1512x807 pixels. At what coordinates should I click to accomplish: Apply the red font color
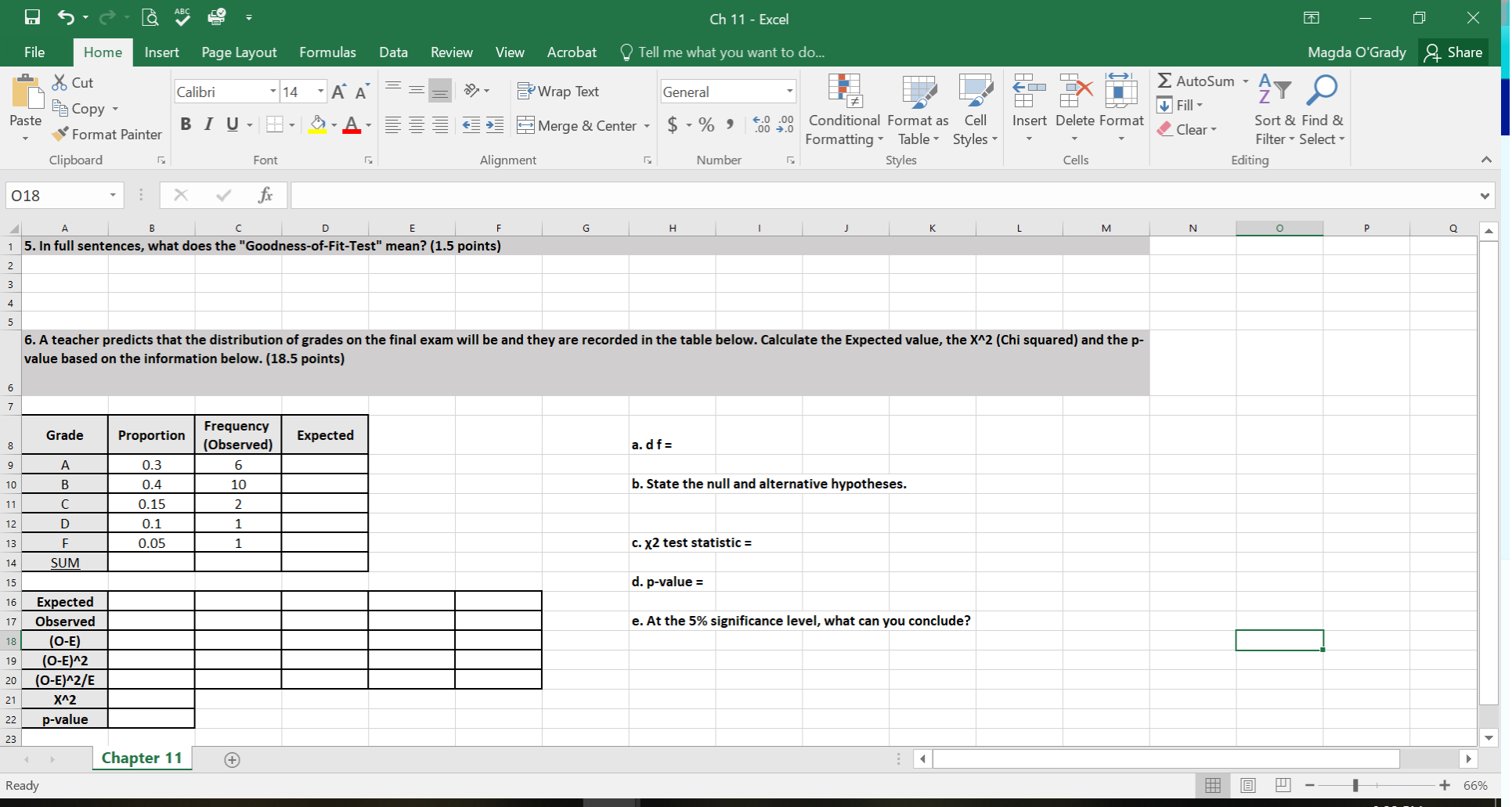coord(352,124)
